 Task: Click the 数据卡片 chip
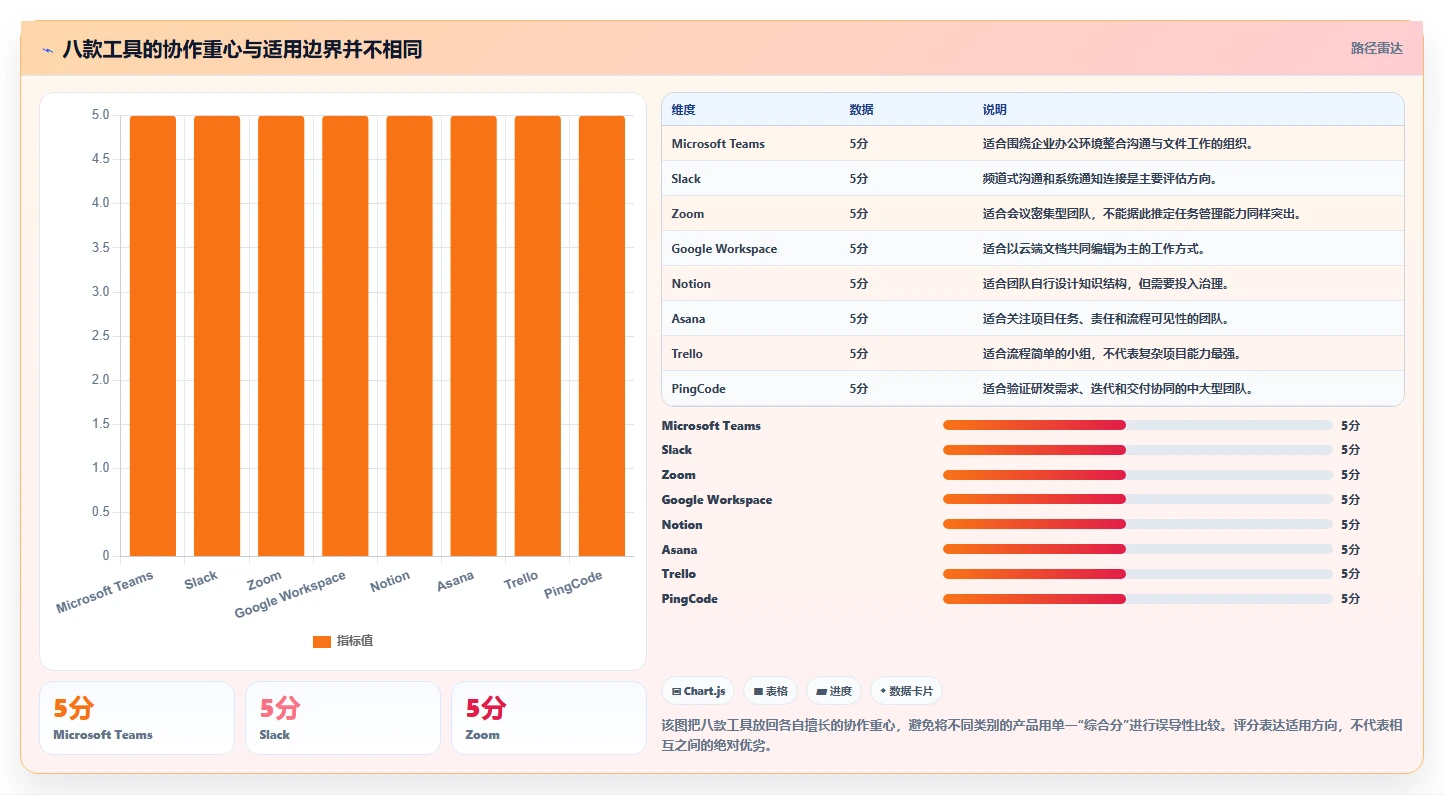click(x=906, y=691)
